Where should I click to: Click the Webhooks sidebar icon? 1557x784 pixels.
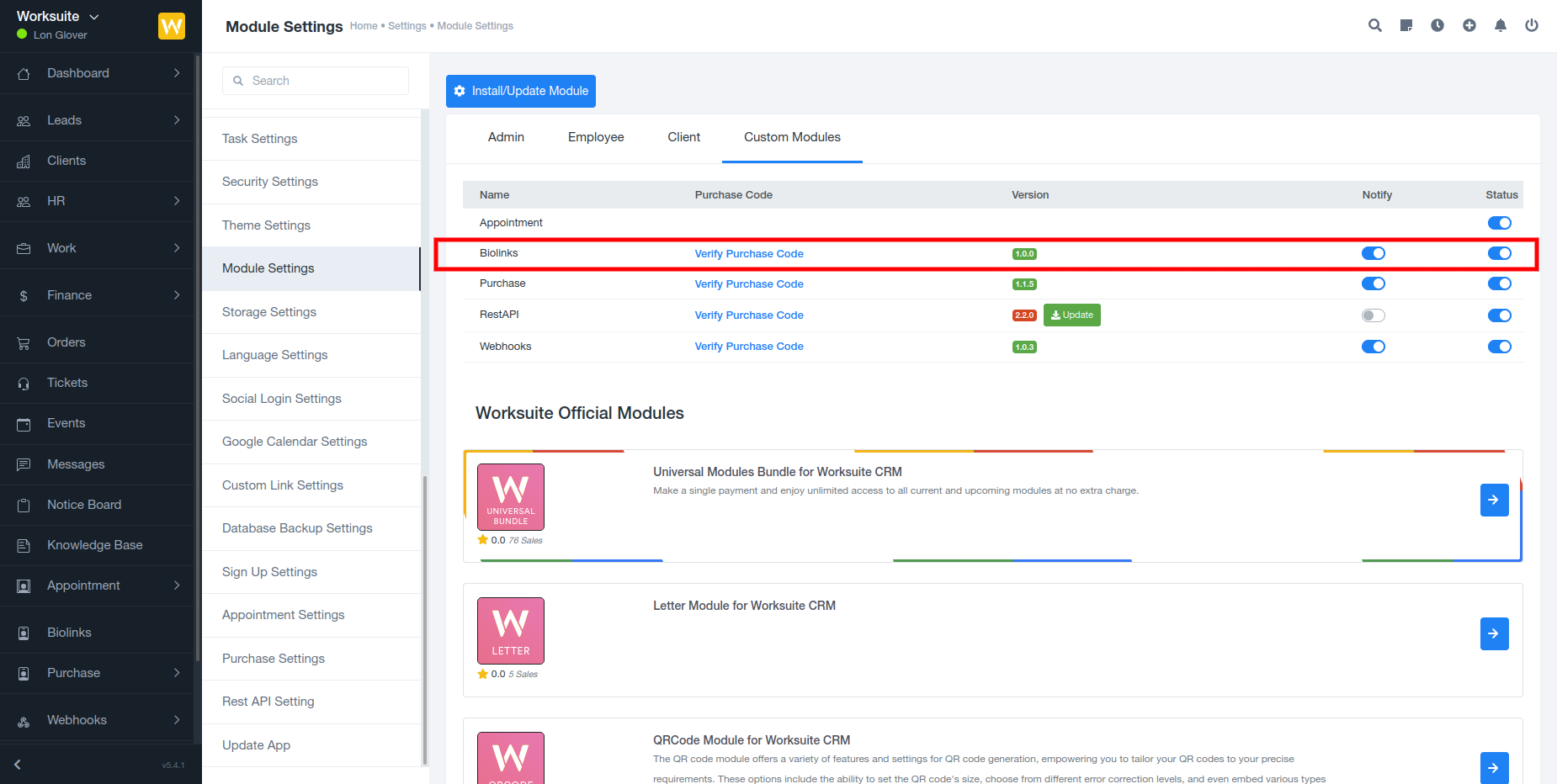(x=24, y=720)
